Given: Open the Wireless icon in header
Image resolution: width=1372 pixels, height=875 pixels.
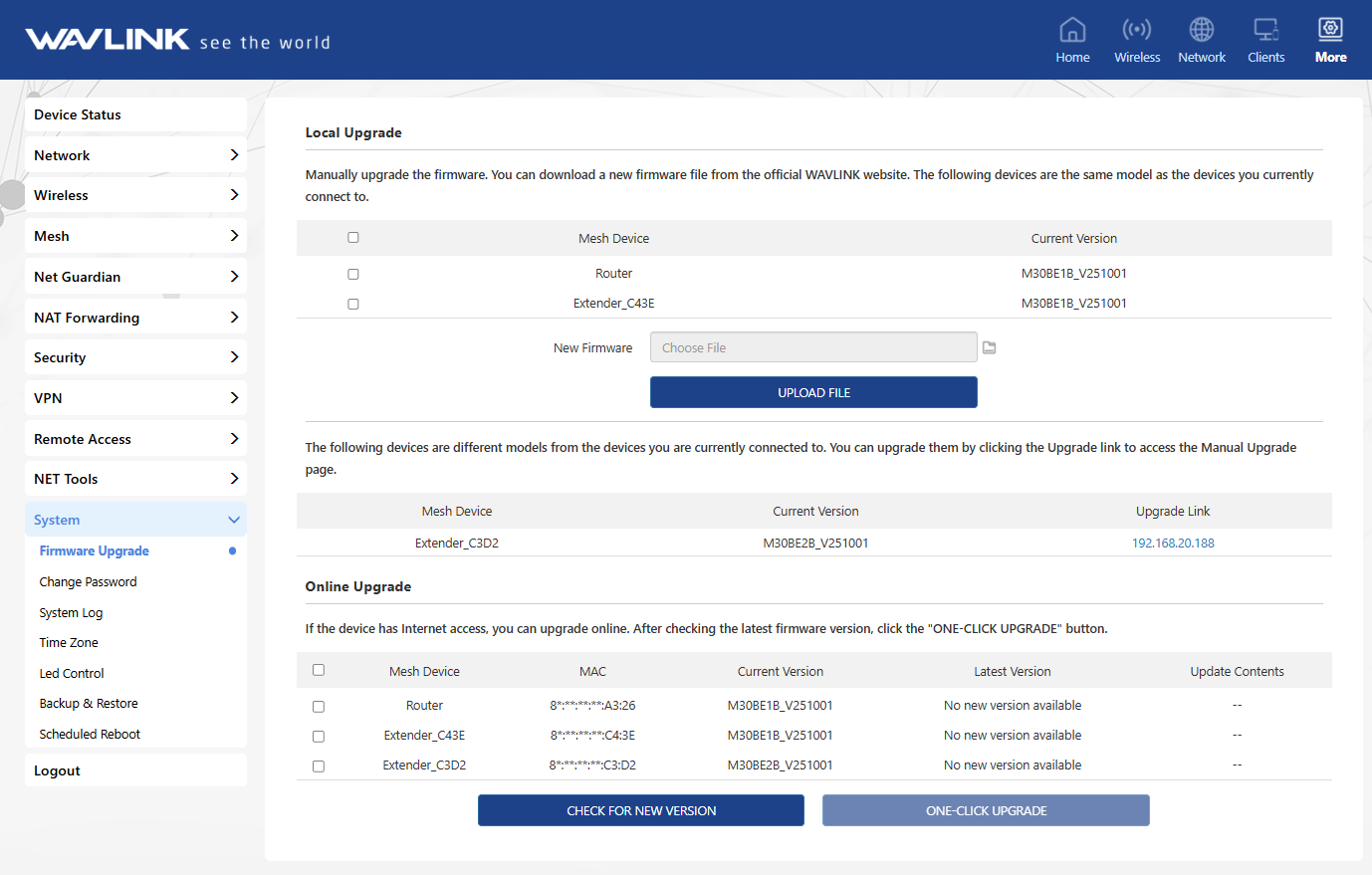Looking at the screenshot, I should coord(1137,31).
